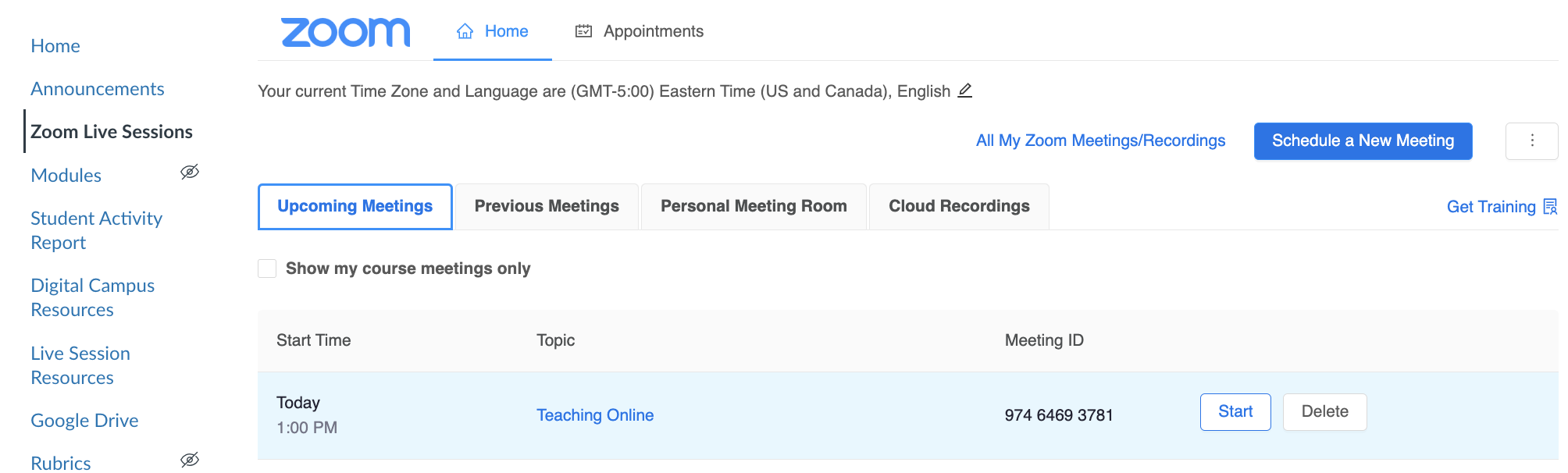Enable Show my course meetings only checkbox

click(x=267, y=269)
